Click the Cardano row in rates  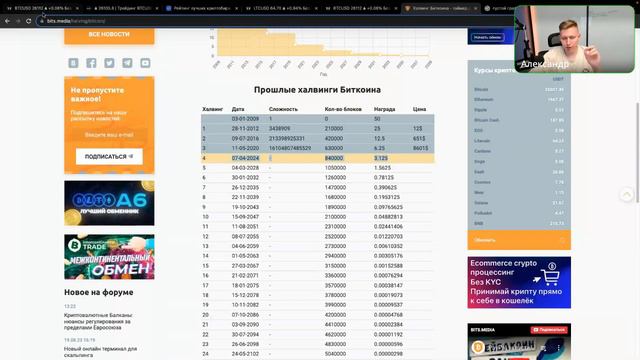(x=519, y=151)
